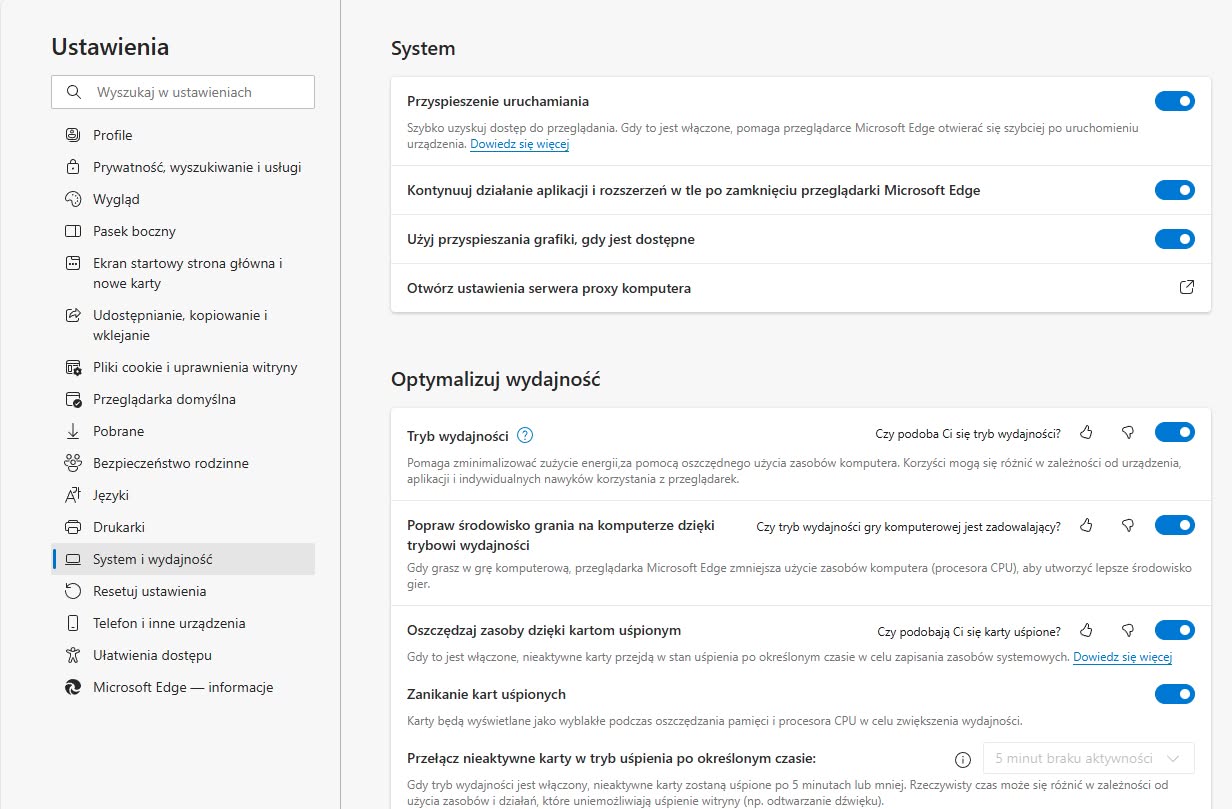This screenshot has width=1232, height=809.
Task: Click the external link icon for proxy settings
Action: (x=1186, y=288)
